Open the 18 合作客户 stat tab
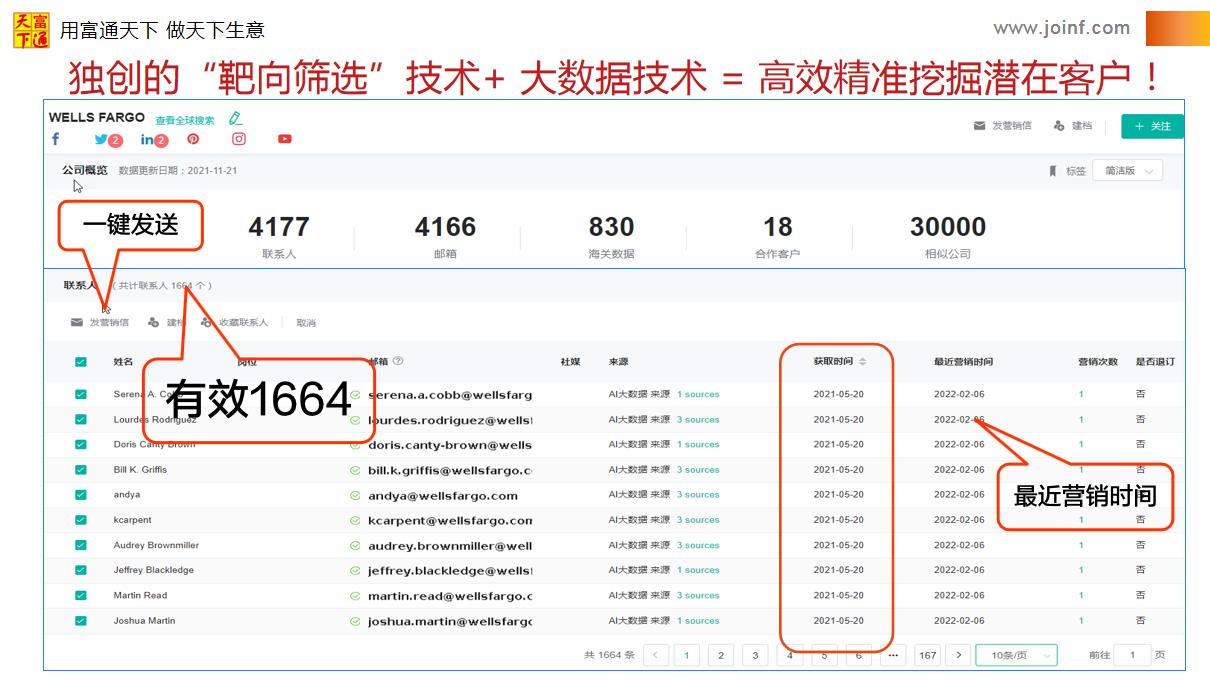The image size is (1210, 683). 777,238
